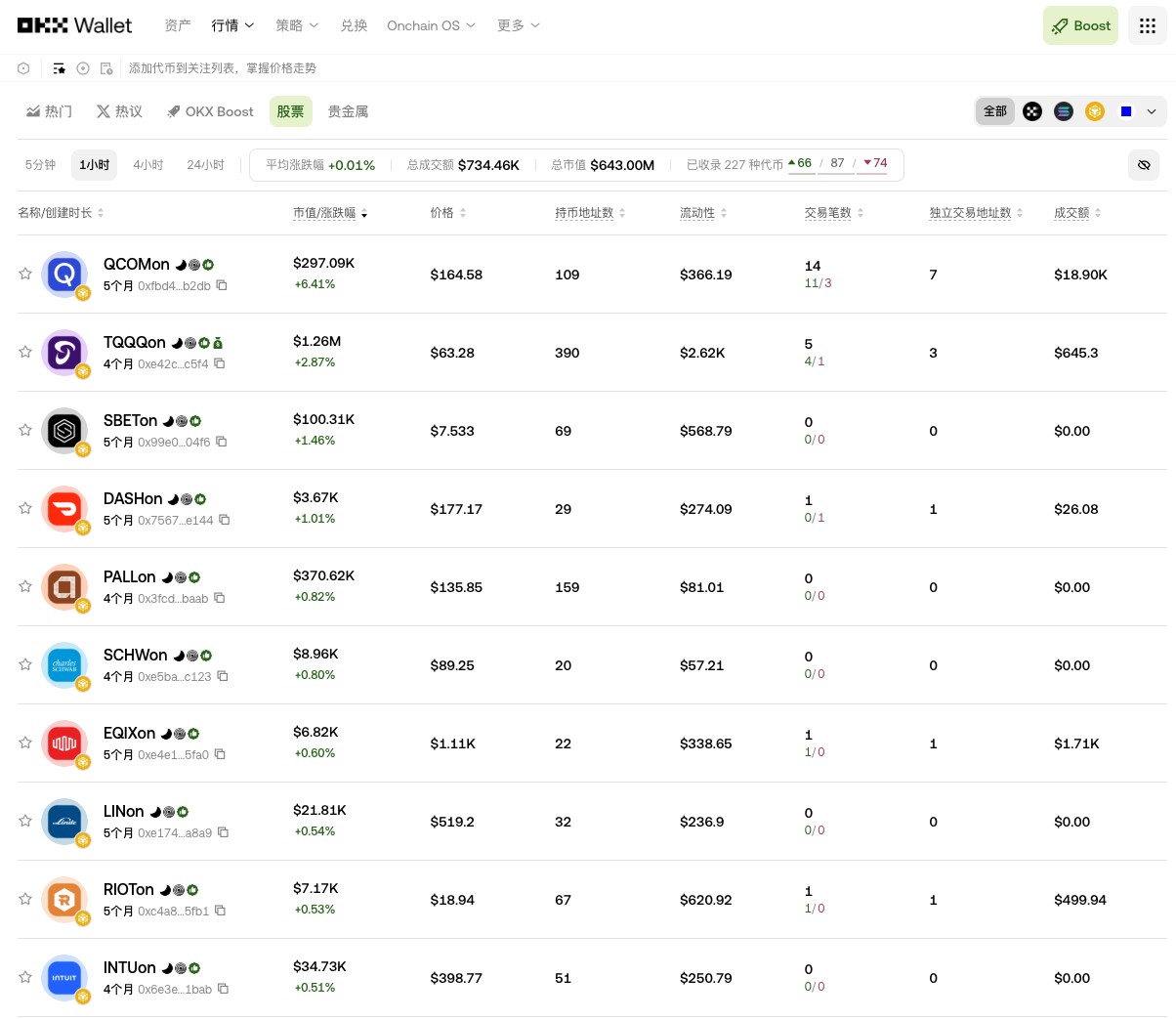Viewport: 1176px width, 1019px height.
Task: Select the 24小时 time range
Action: pos(205,165)
